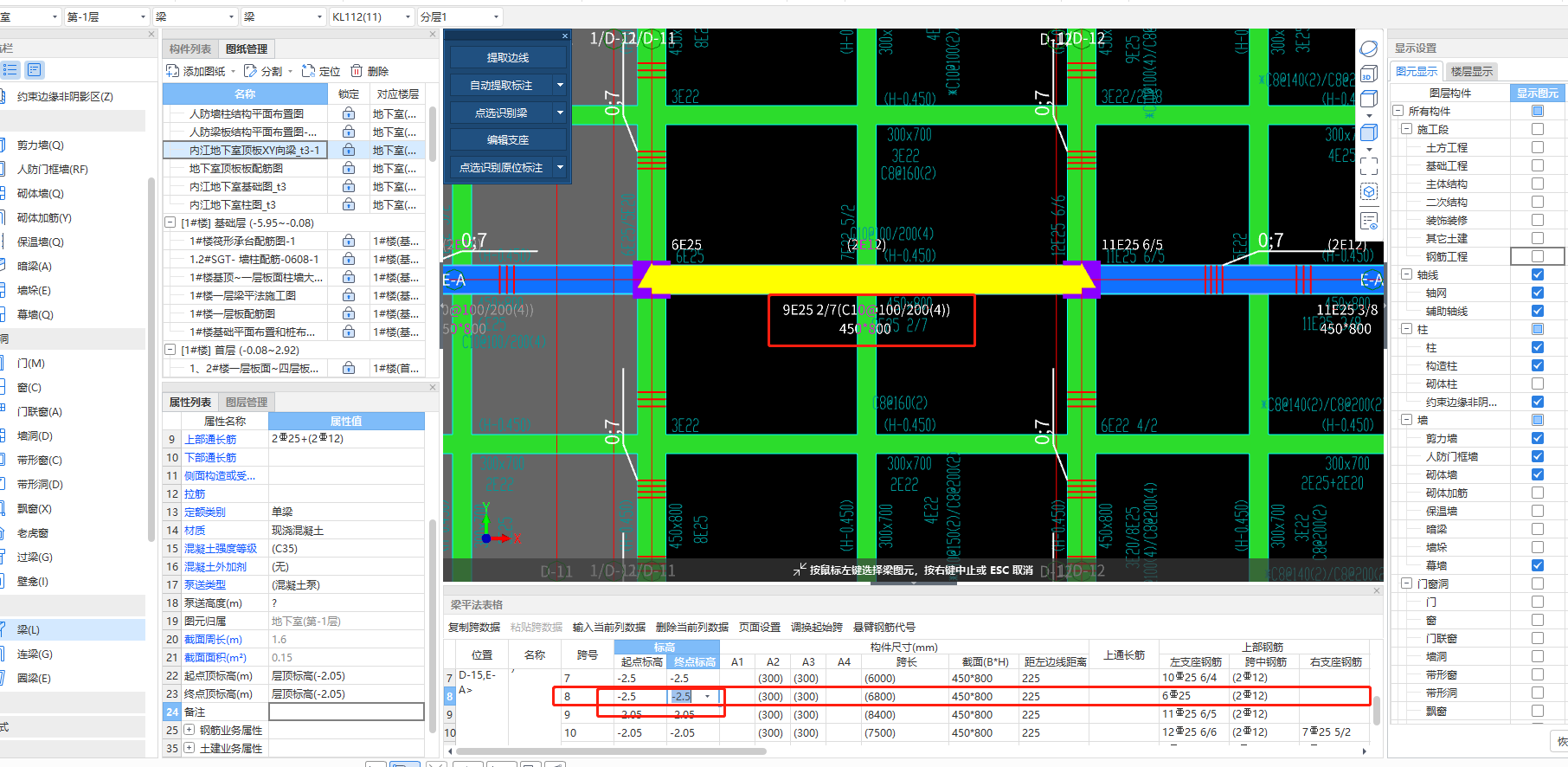Click 复制跨数据 in beam table
This screenshot has height=767, width=1568.
tap(474, 627)
